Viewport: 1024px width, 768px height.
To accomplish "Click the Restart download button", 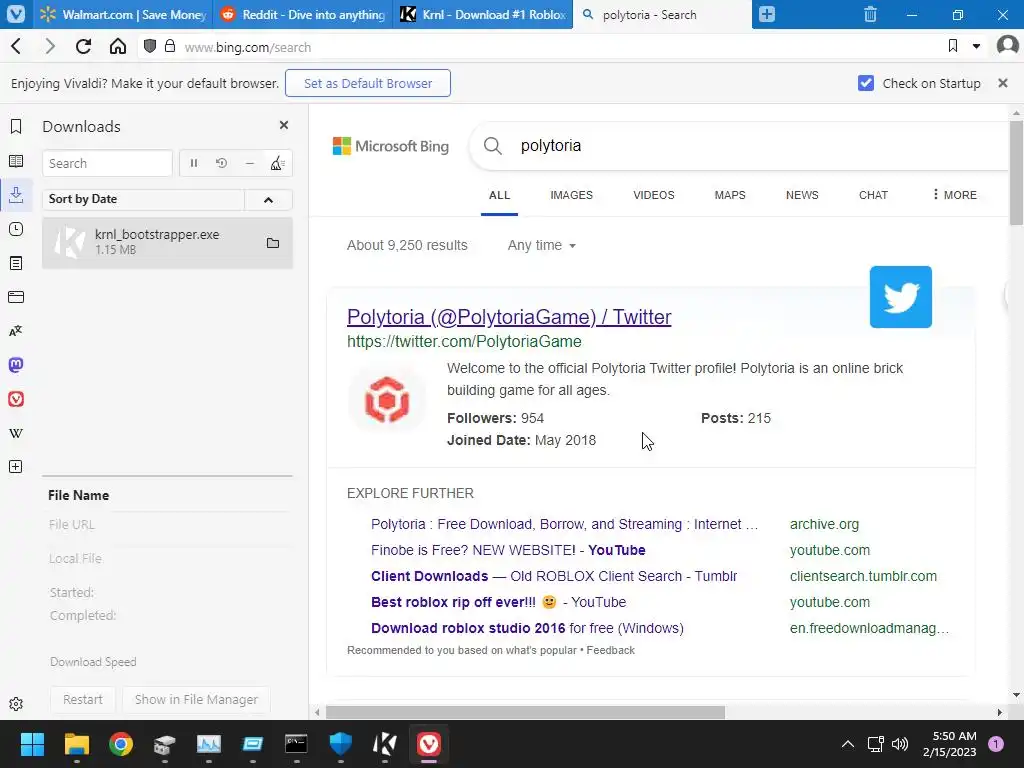I will point(82,699).
